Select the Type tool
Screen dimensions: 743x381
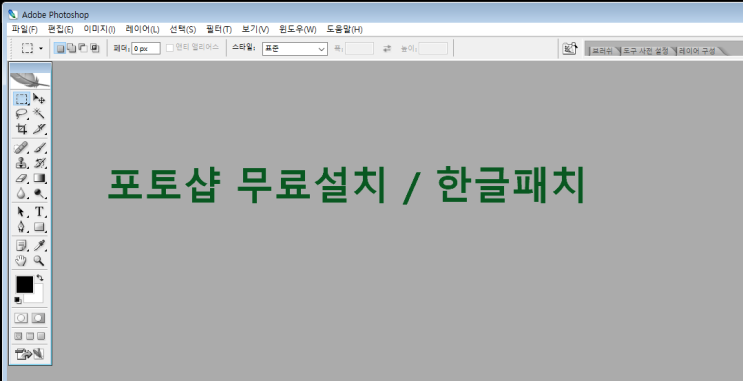(39, 212)
